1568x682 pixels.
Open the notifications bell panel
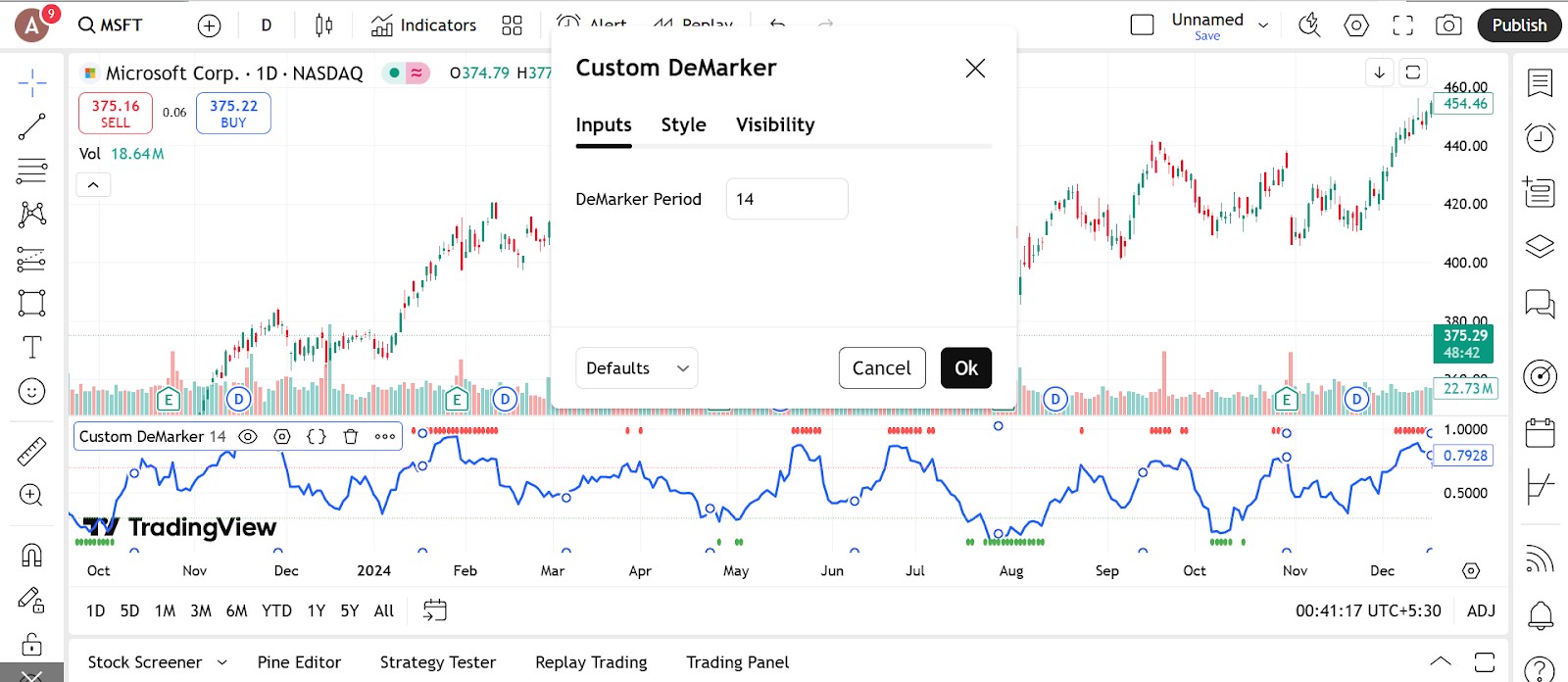tap(1540, 616)
